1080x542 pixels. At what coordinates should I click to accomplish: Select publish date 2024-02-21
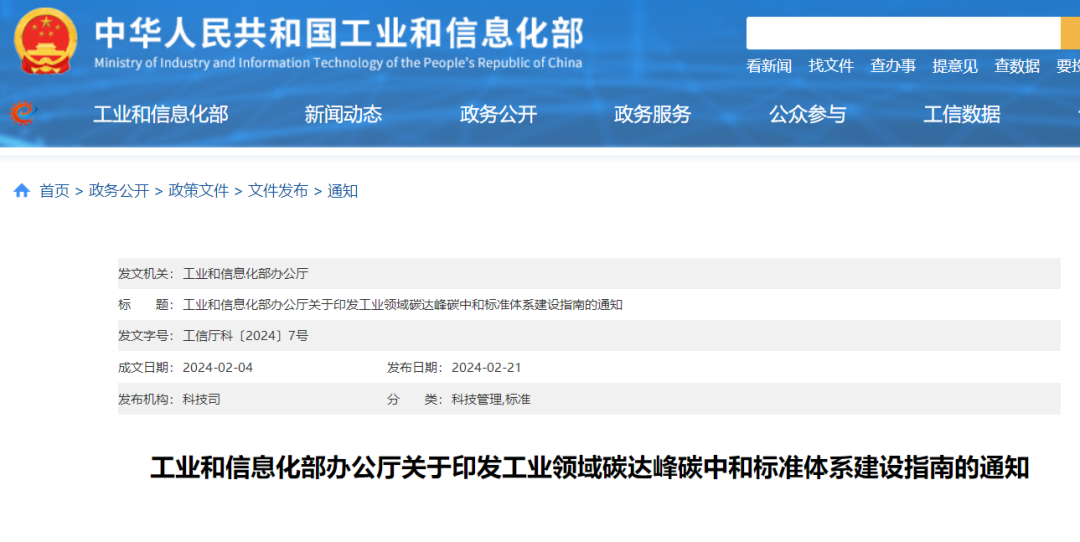click(486, 368)
